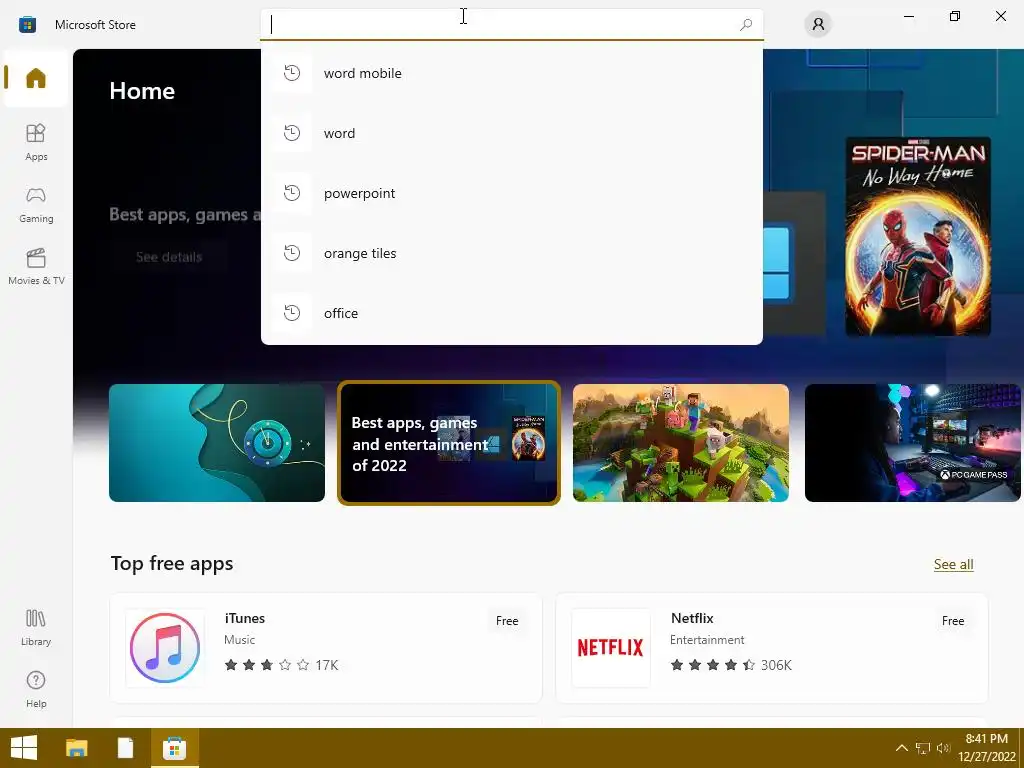Select the history icon beside word mobile
Viewport: 1024px width, 768px height.
click(x=292, y=73)
